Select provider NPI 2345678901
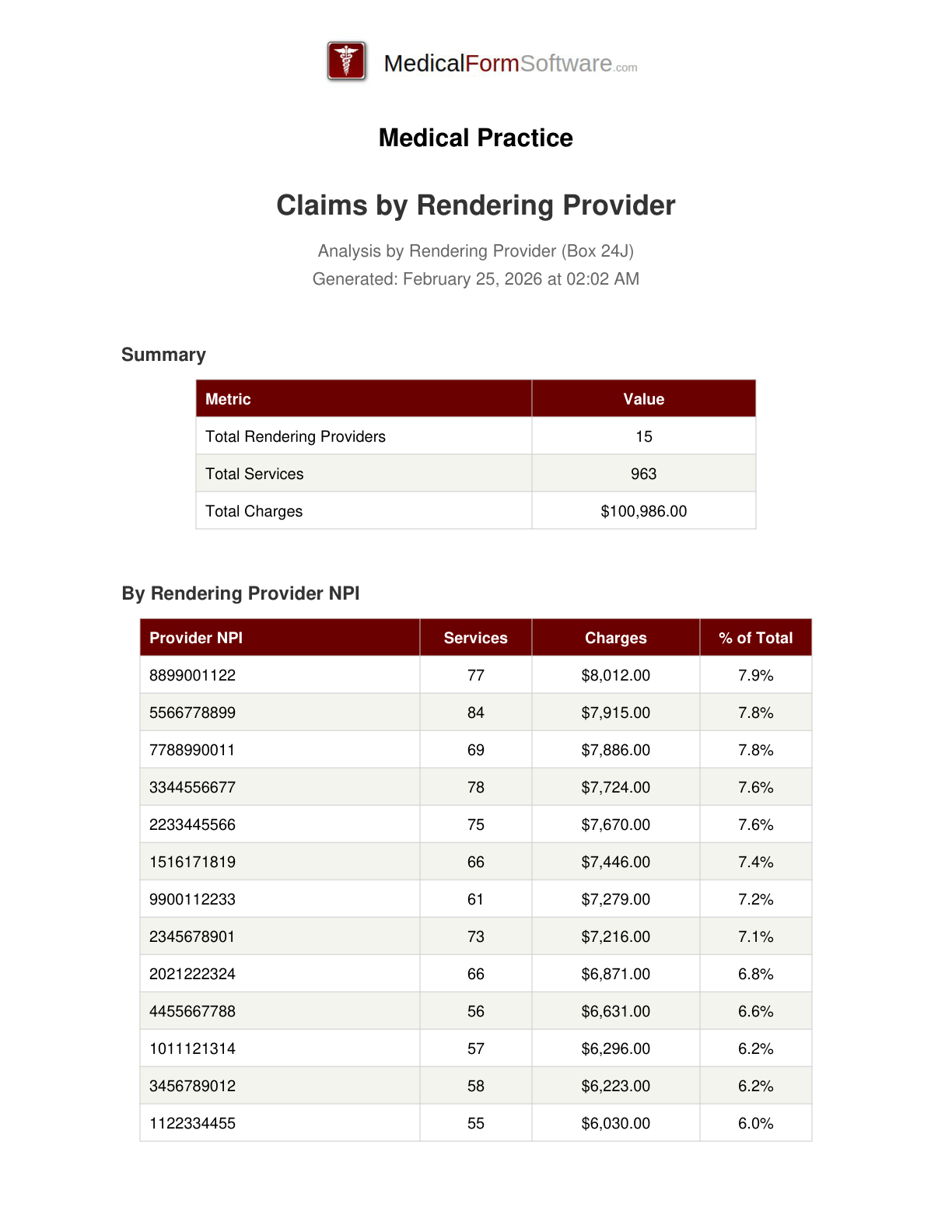This screenshot has height=1232, width=952. click(193, 936)
